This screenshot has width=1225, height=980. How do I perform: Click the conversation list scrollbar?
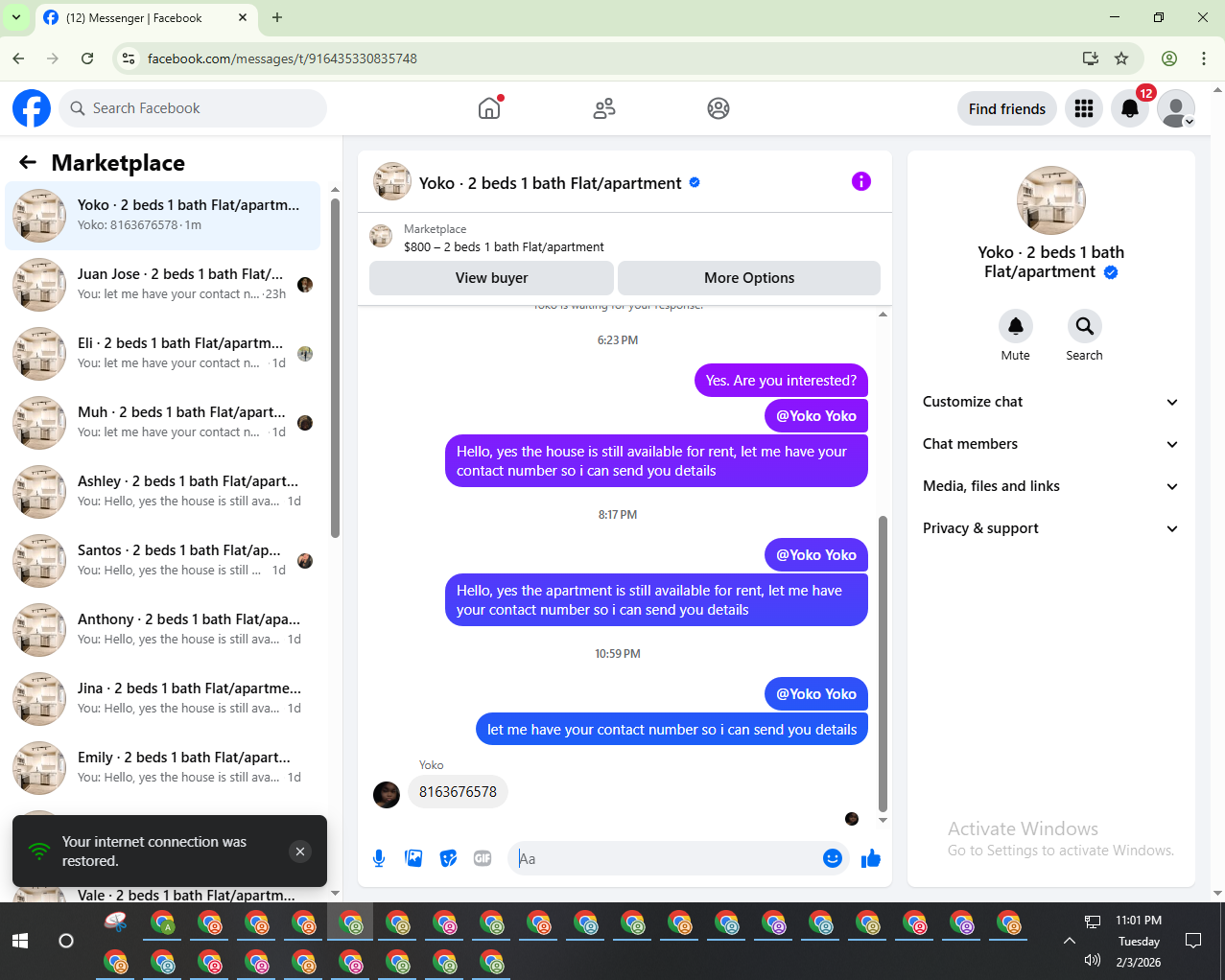pos(335,368)
